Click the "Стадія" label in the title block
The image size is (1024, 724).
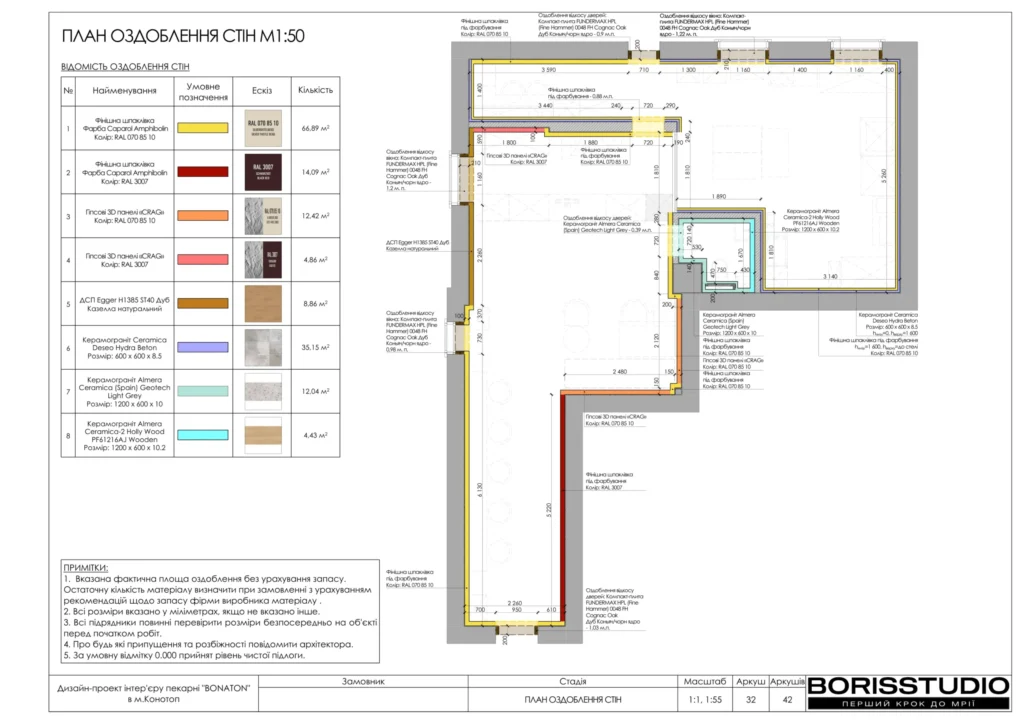pos(573,682)
